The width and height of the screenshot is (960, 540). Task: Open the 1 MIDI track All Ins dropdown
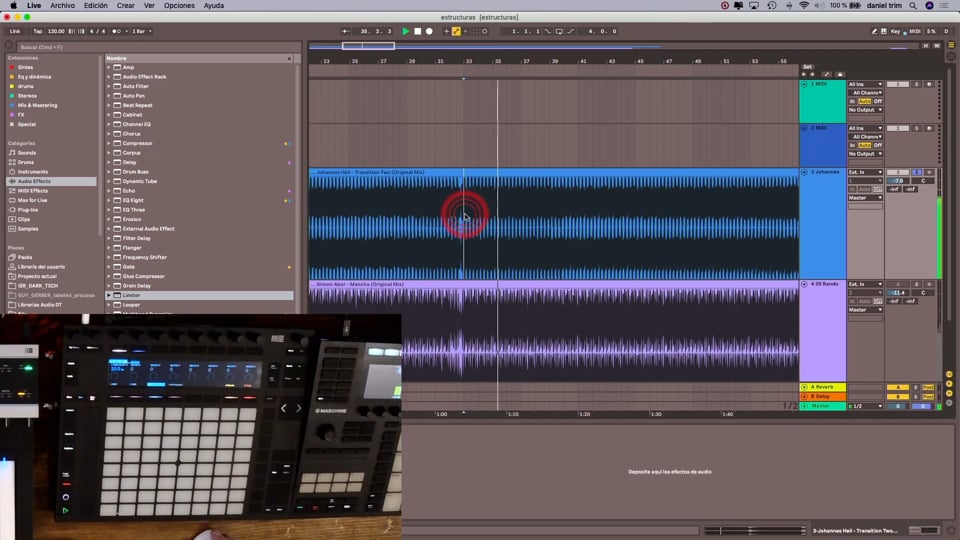click(x=865, y=84)
